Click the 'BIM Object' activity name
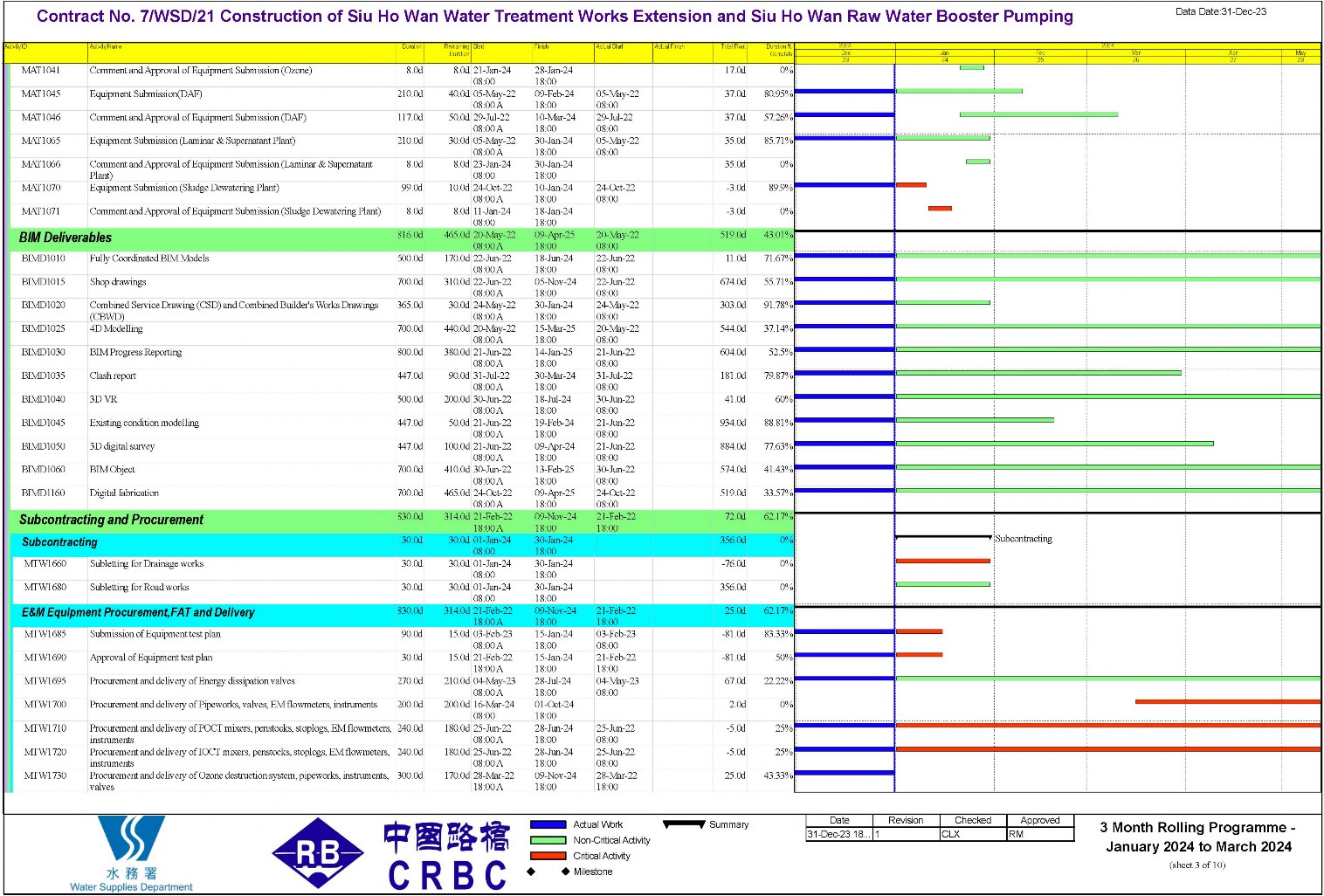The height and width of the screenshot is (896, 1324). click(112, 470)
